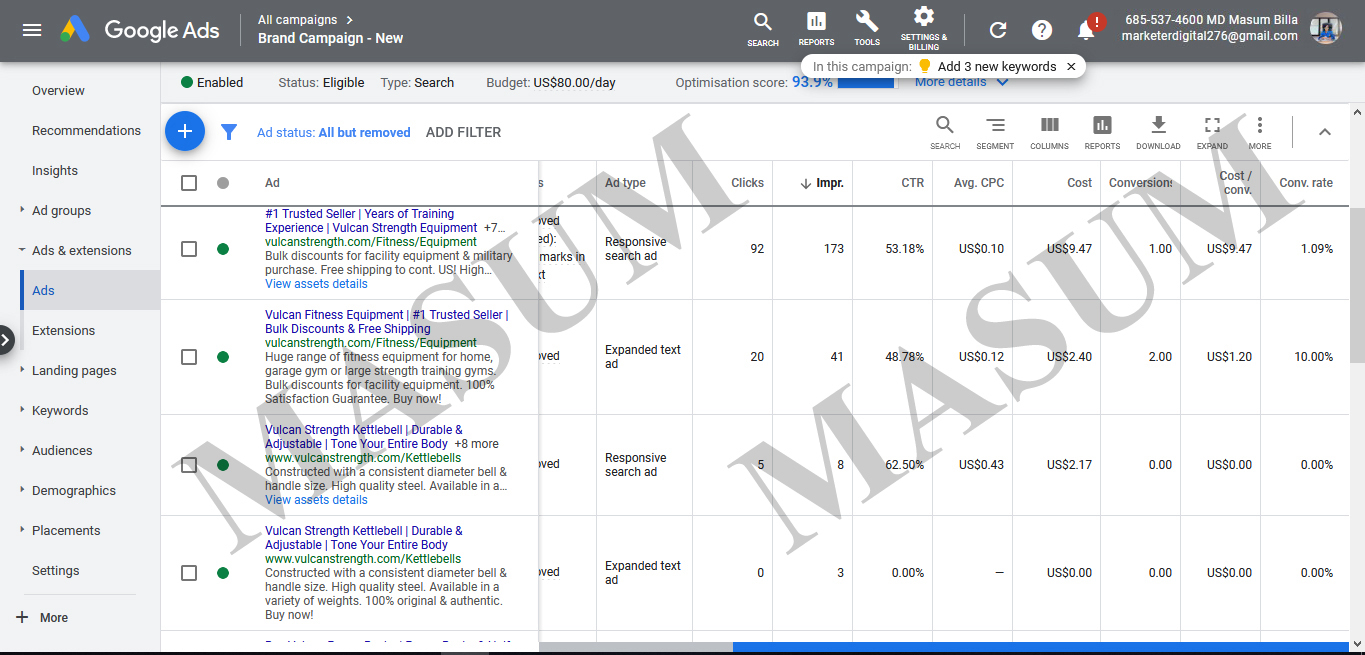Toggle status dot of #1 Trusted Seller ad

point(223,249)
